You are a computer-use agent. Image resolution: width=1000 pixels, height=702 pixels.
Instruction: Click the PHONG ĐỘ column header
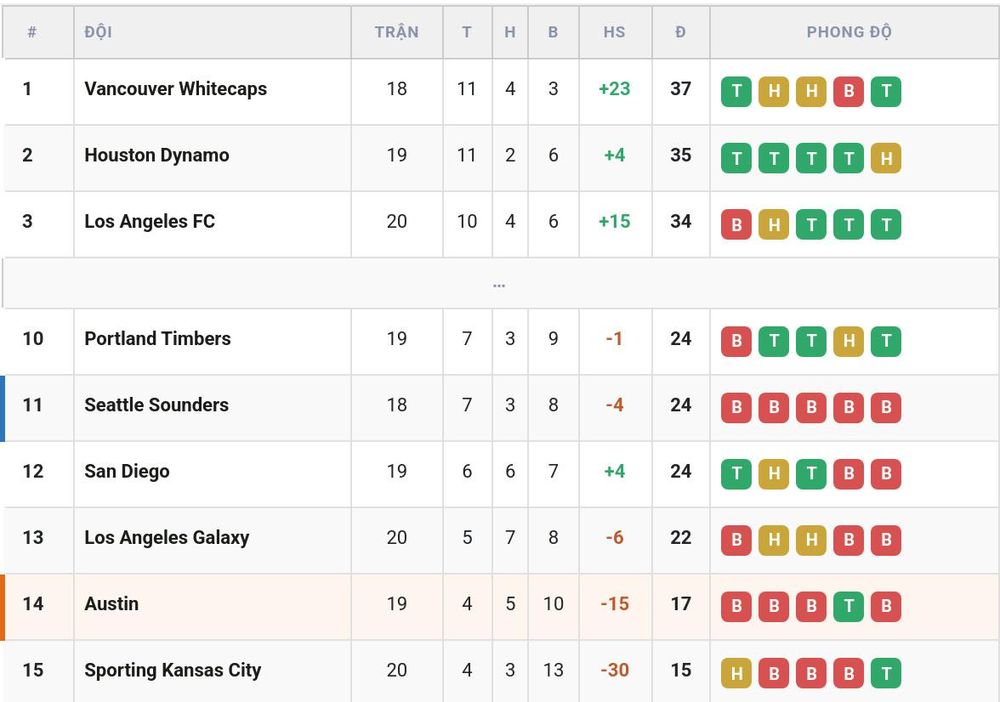pyautogui.click(x=849, y=32)
